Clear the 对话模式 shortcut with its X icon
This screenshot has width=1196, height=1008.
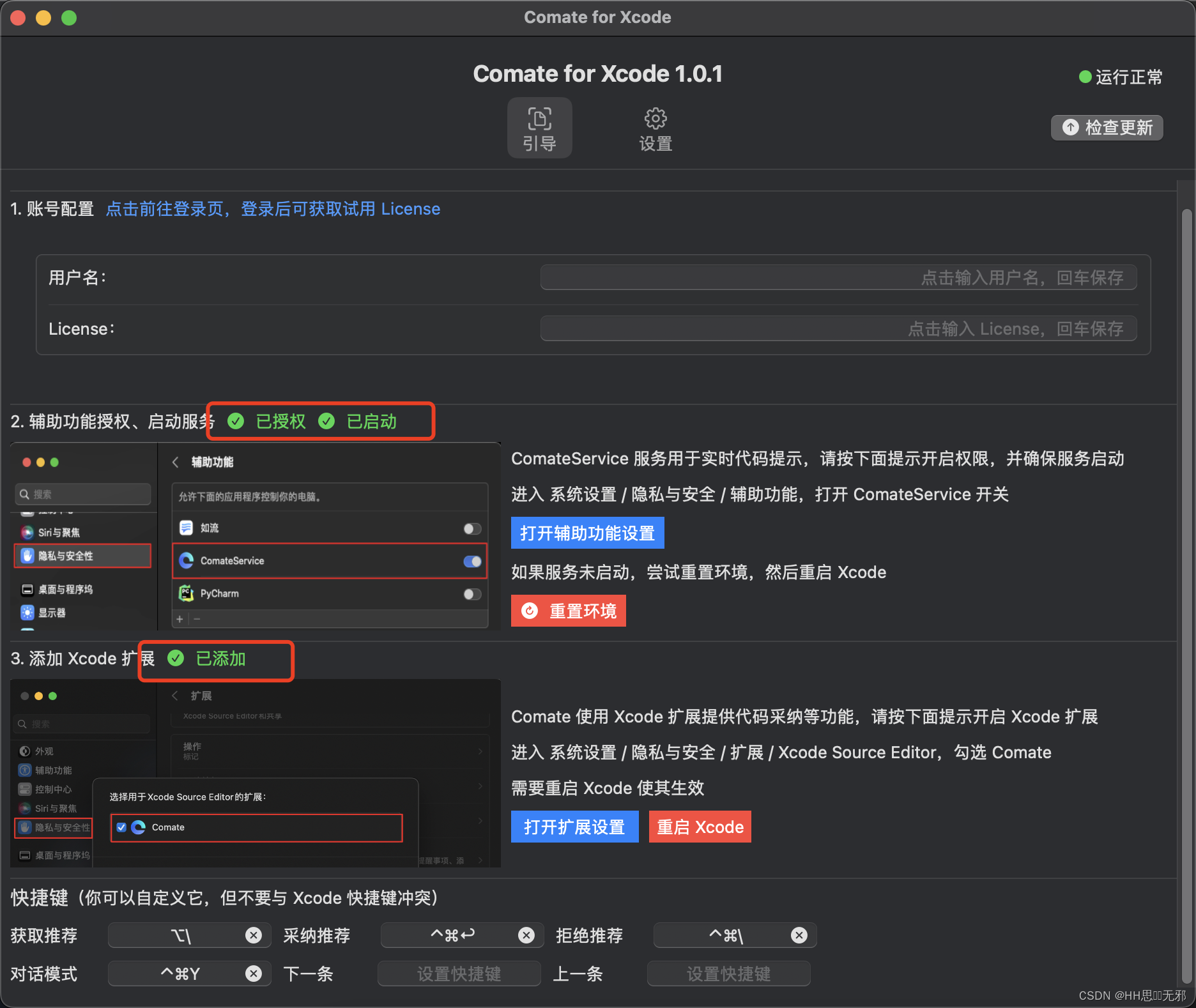click(254, 974)
